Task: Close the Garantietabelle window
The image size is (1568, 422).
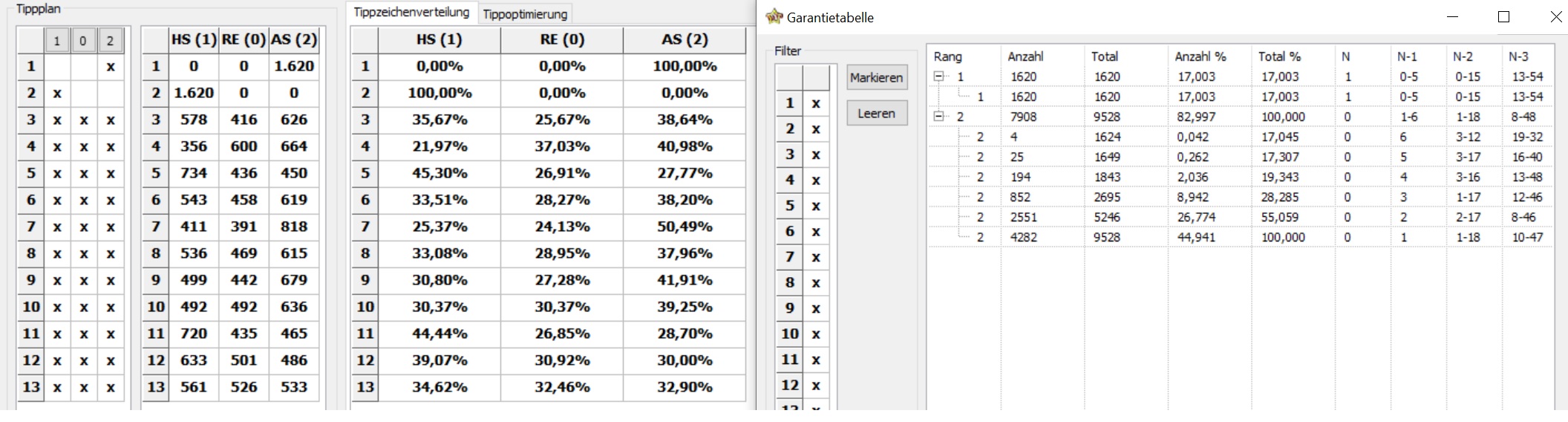Action: (x=1555, y=16)
